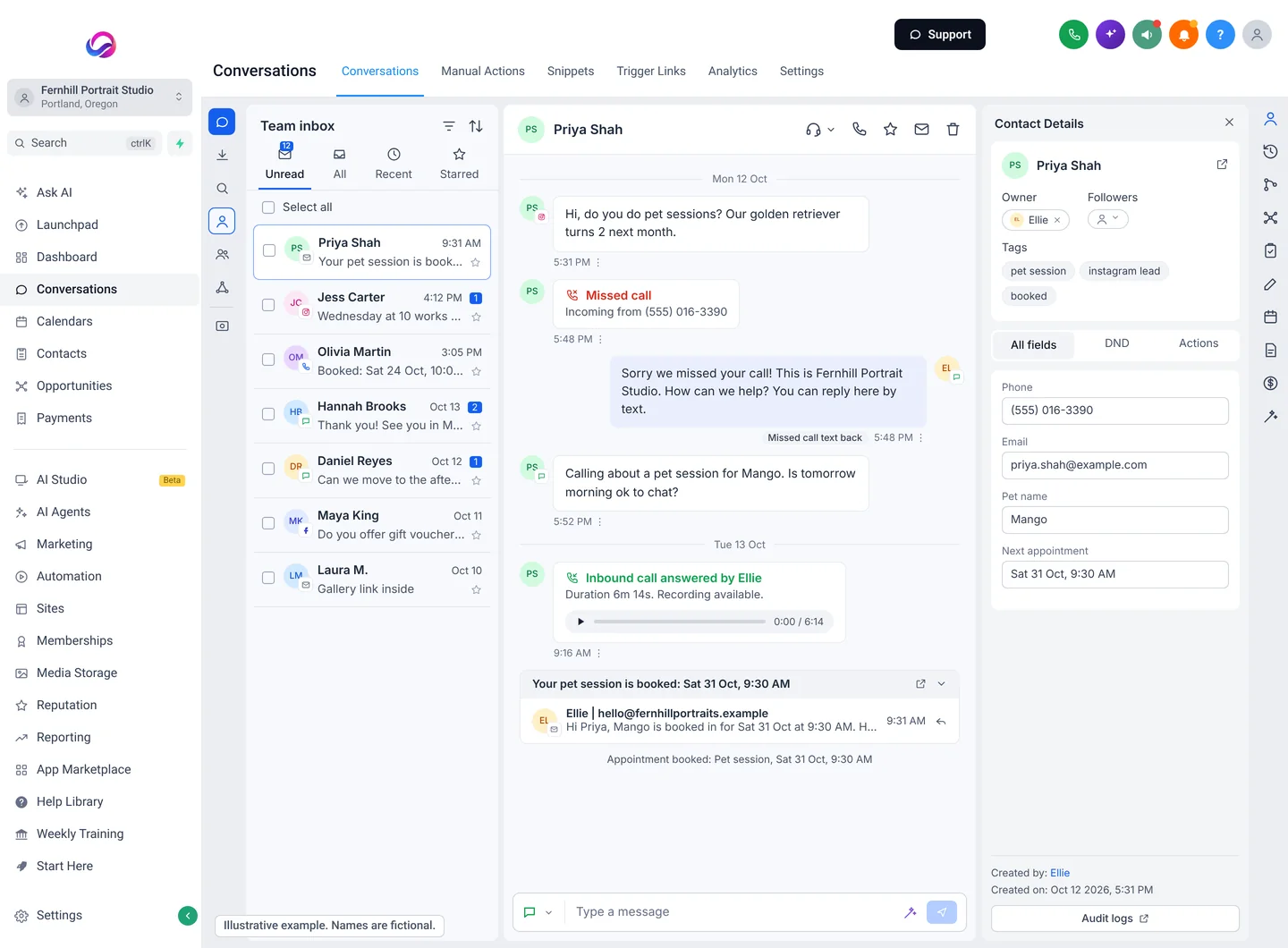1288x948 pixels.
Task: Open the user profile avatar icon
Action: coord(1257,35)
